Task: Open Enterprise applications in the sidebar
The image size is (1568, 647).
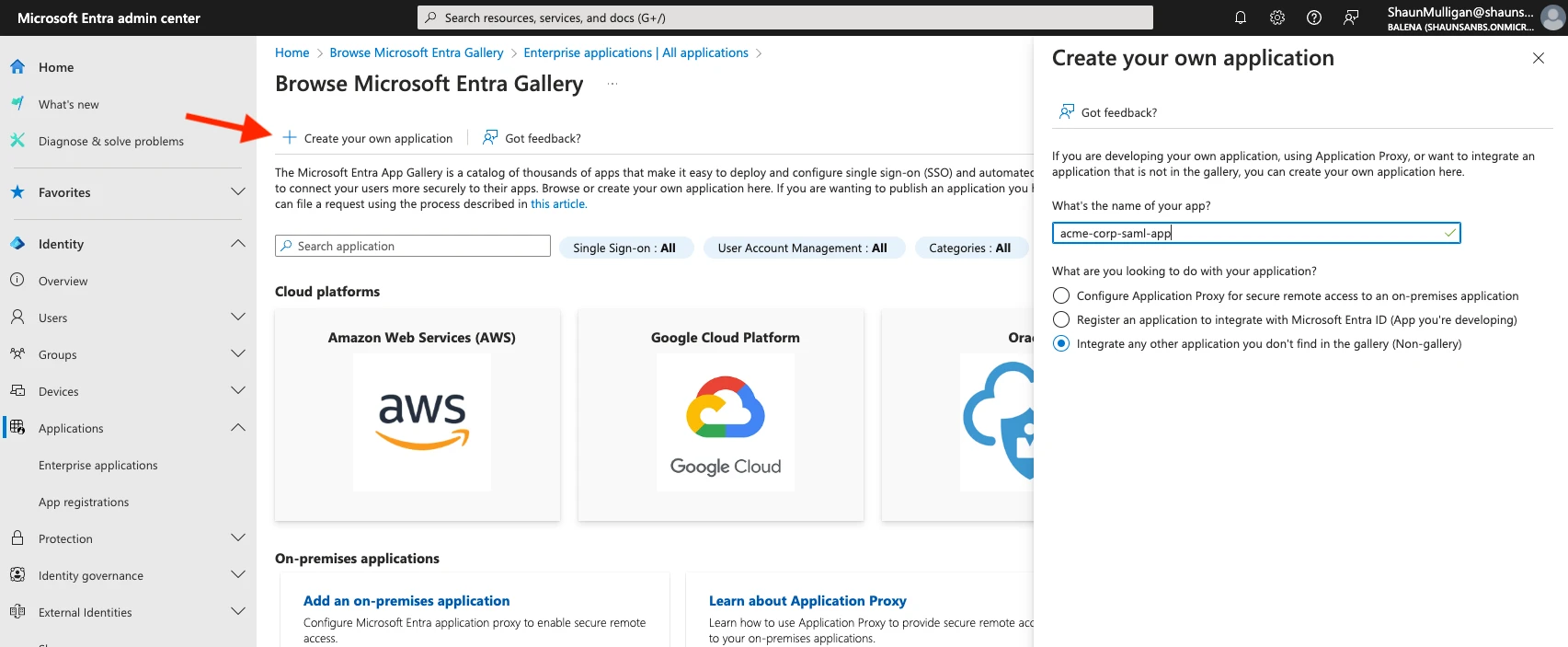Action: pos(98,466)
